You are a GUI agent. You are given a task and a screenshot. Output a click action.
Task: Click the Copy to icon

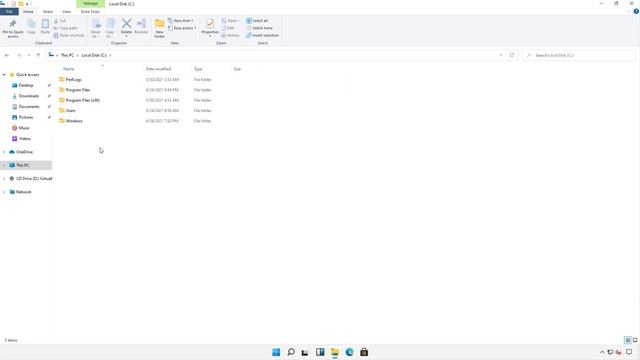point(110,24)
